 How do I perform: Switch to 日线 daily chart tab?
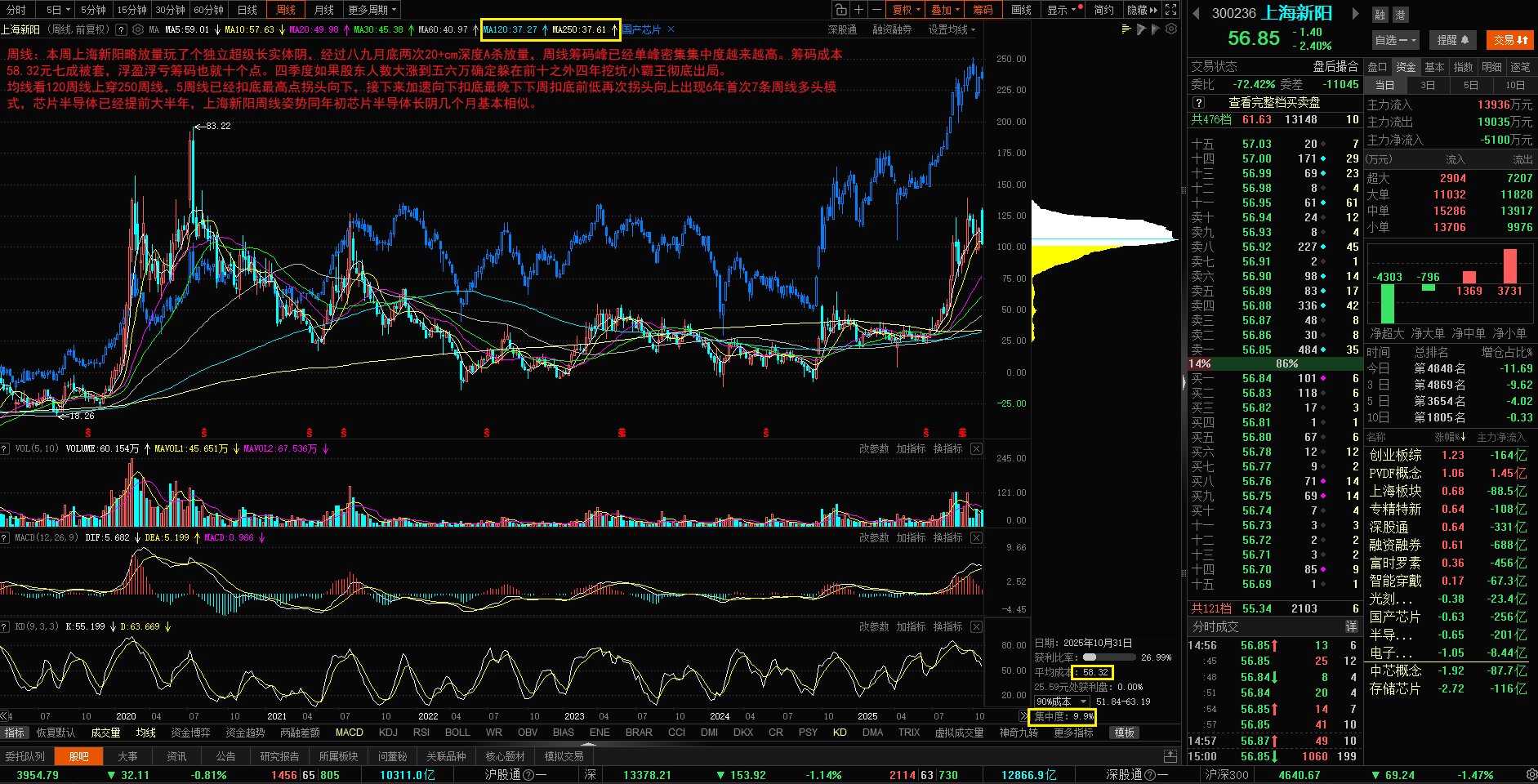[x=247, y=10]
